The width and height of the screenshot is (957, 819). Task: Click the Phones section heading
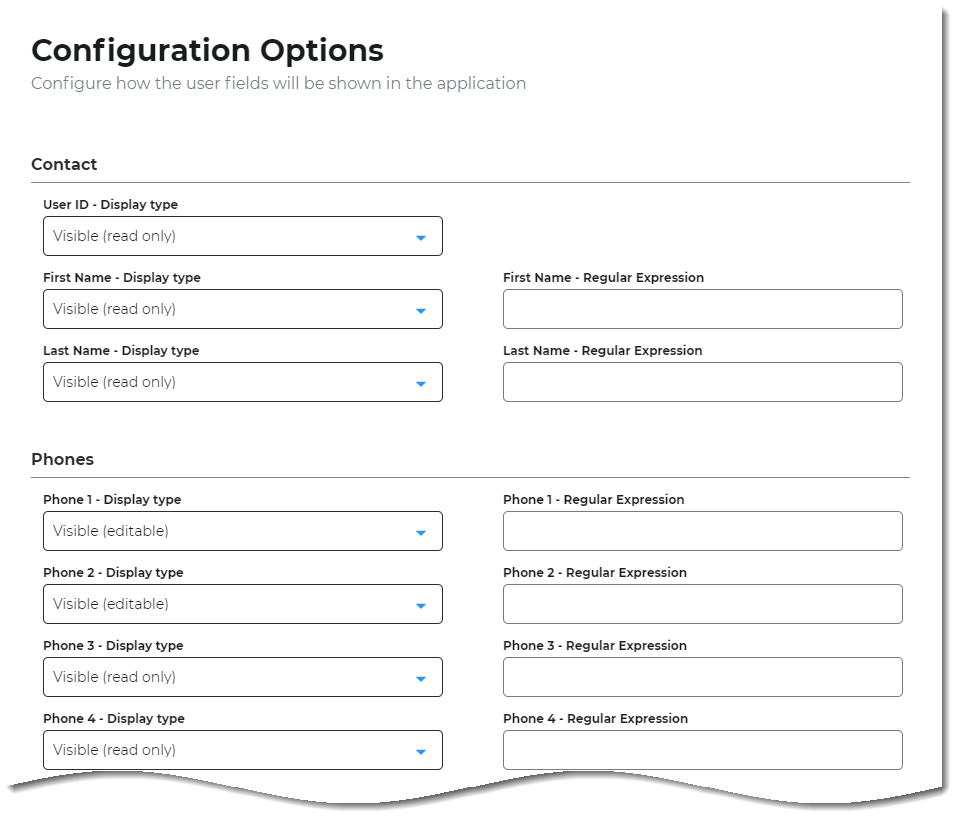(62, 459)
